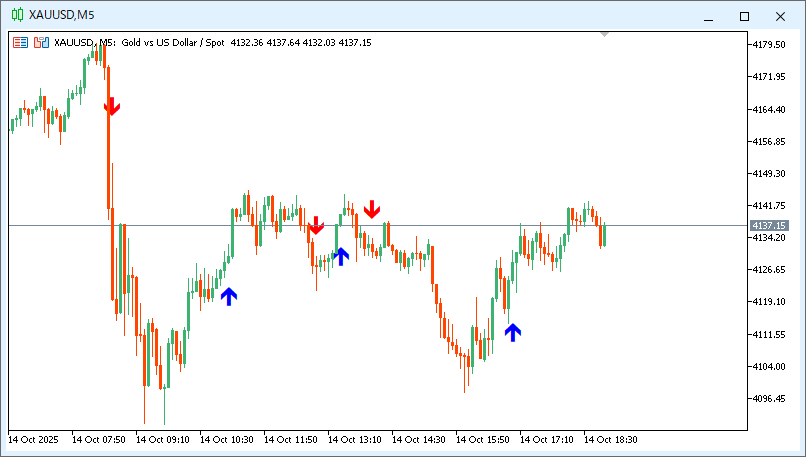Toggle the One Click Trading panel icon
This screenshot has width=806, height=457.
click(20, 42)
